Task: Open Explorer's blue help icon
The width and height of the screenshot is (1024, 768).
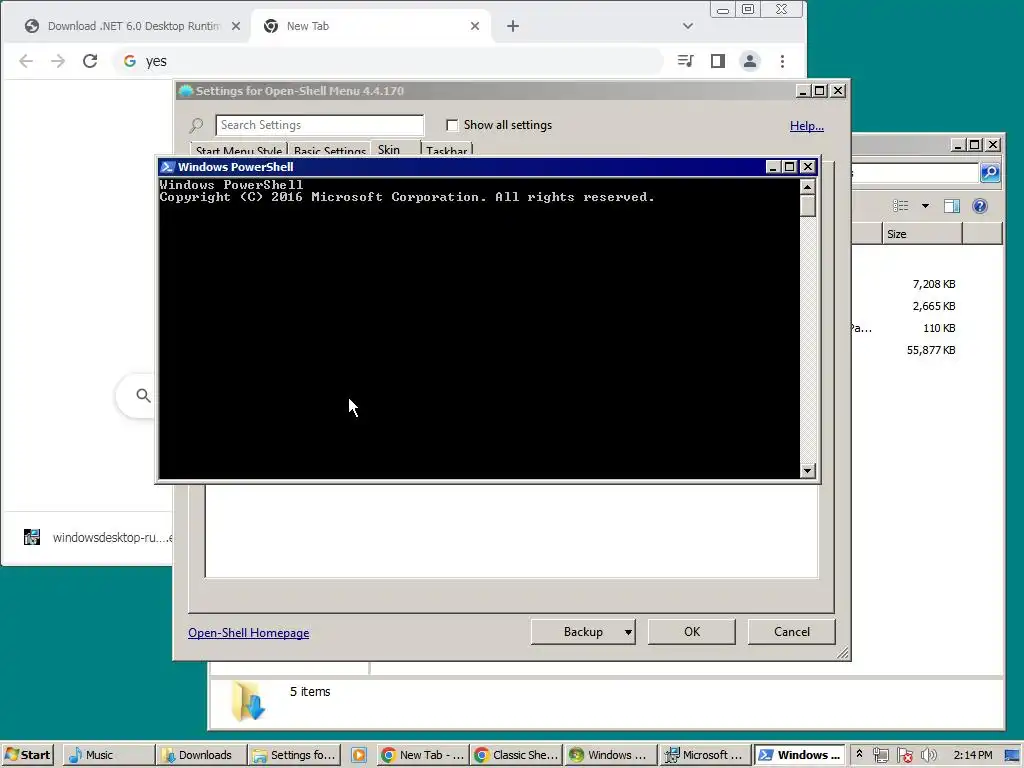Action: [980, 206]
